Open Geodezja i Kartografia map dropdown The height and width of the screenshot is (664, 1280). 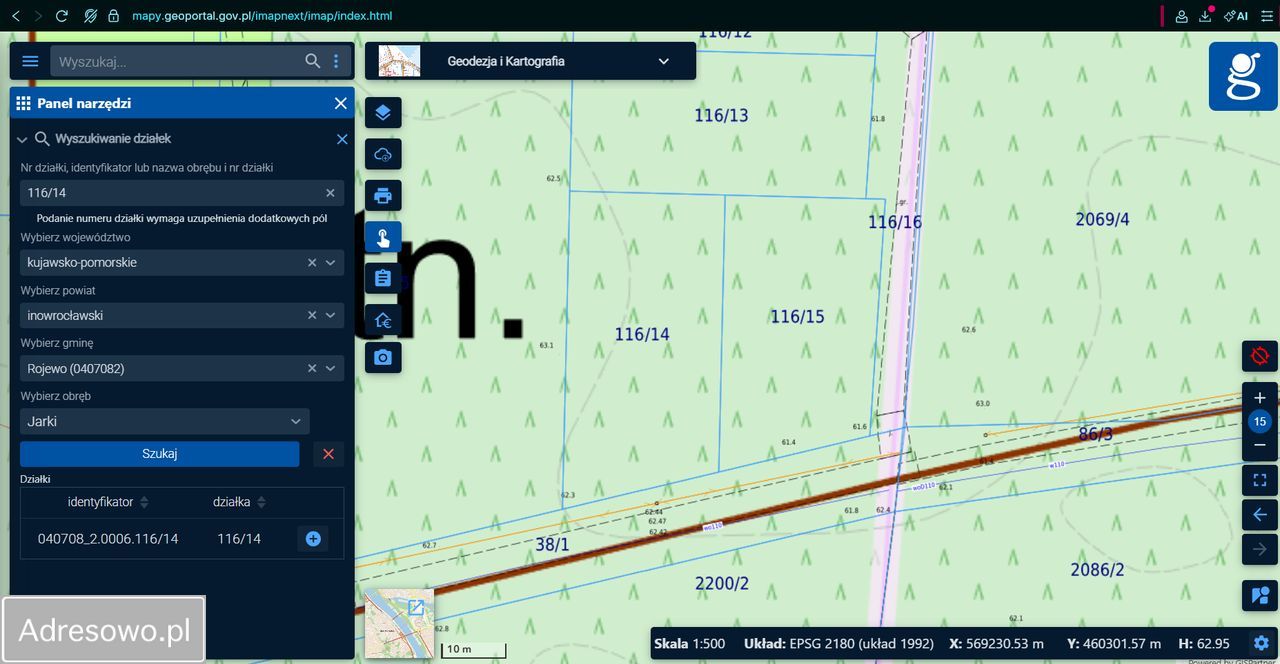530,61
